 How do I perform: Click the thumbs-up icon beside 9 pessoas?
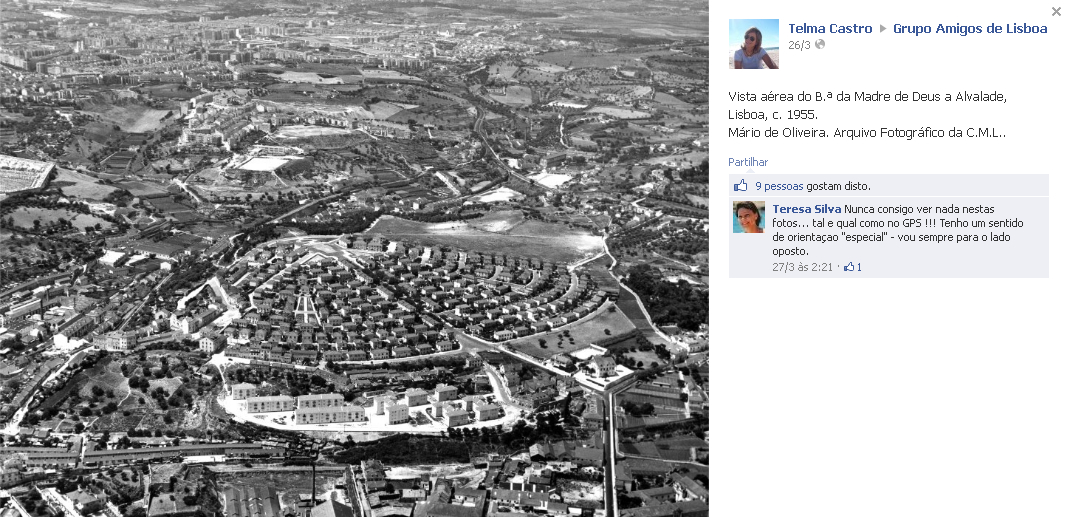(x=741, y=186)
